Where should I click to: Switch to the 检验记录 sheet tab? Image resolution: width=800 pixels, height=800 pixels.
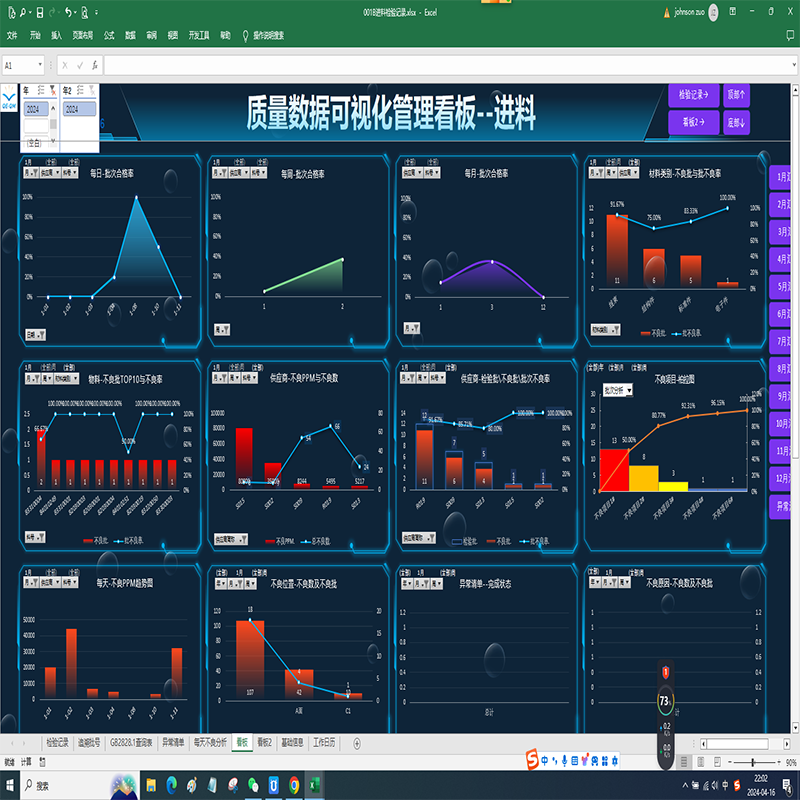[57, 743]
